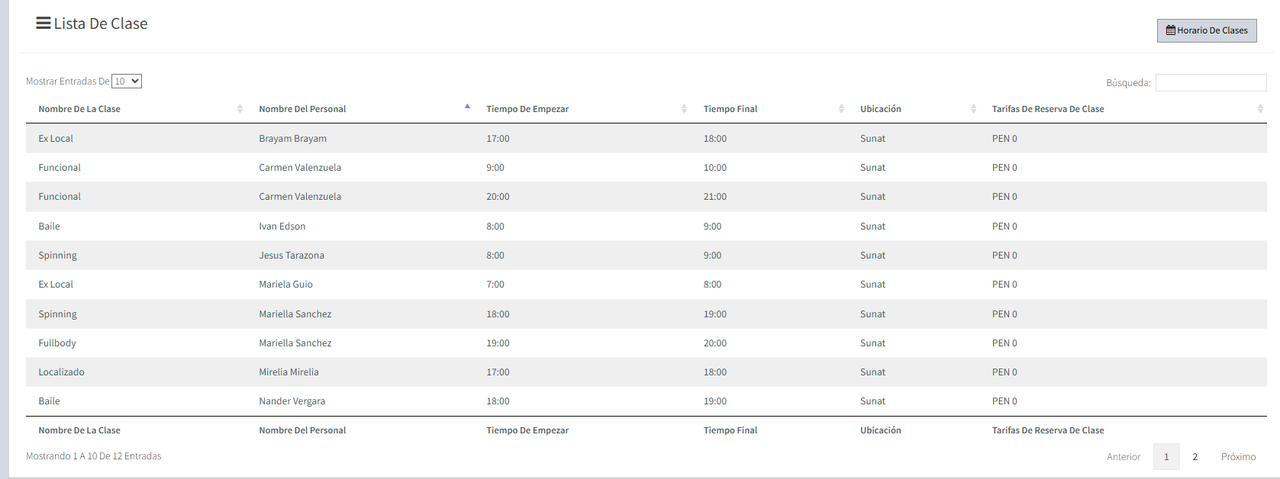Click the Próximo pagination link

click(1238, 457)
